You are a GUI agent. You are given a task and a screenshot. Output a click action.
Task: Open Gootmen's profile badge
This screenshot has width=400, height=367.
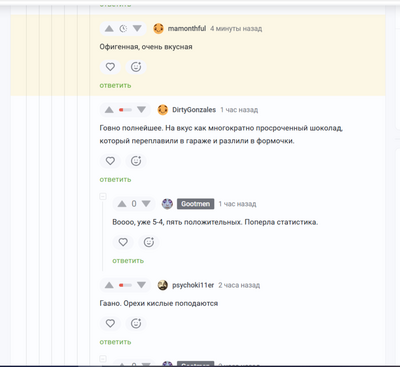196,204
